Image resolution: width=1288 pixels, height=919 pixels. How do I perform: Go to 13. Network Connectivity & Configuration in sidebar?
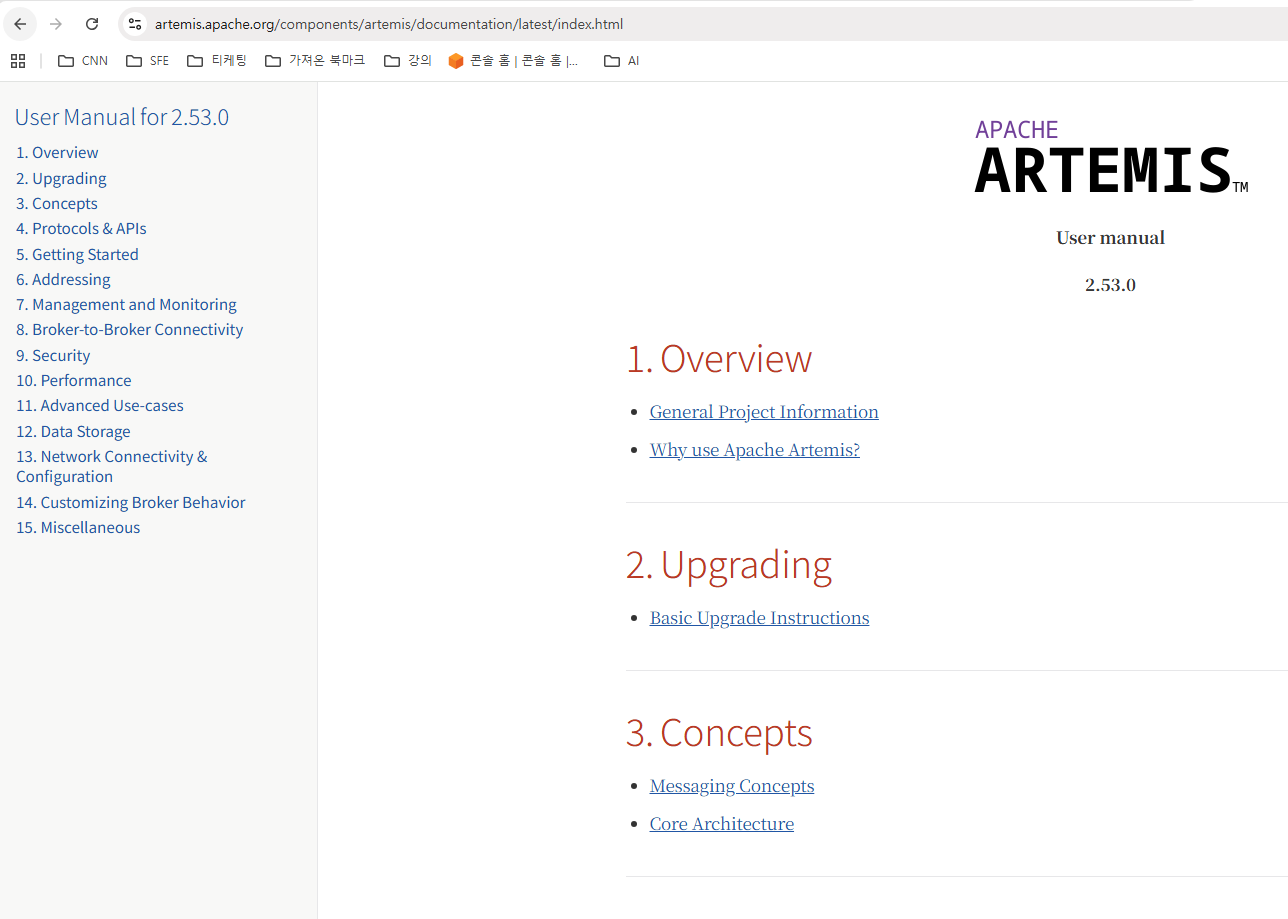tap(112, 466)
